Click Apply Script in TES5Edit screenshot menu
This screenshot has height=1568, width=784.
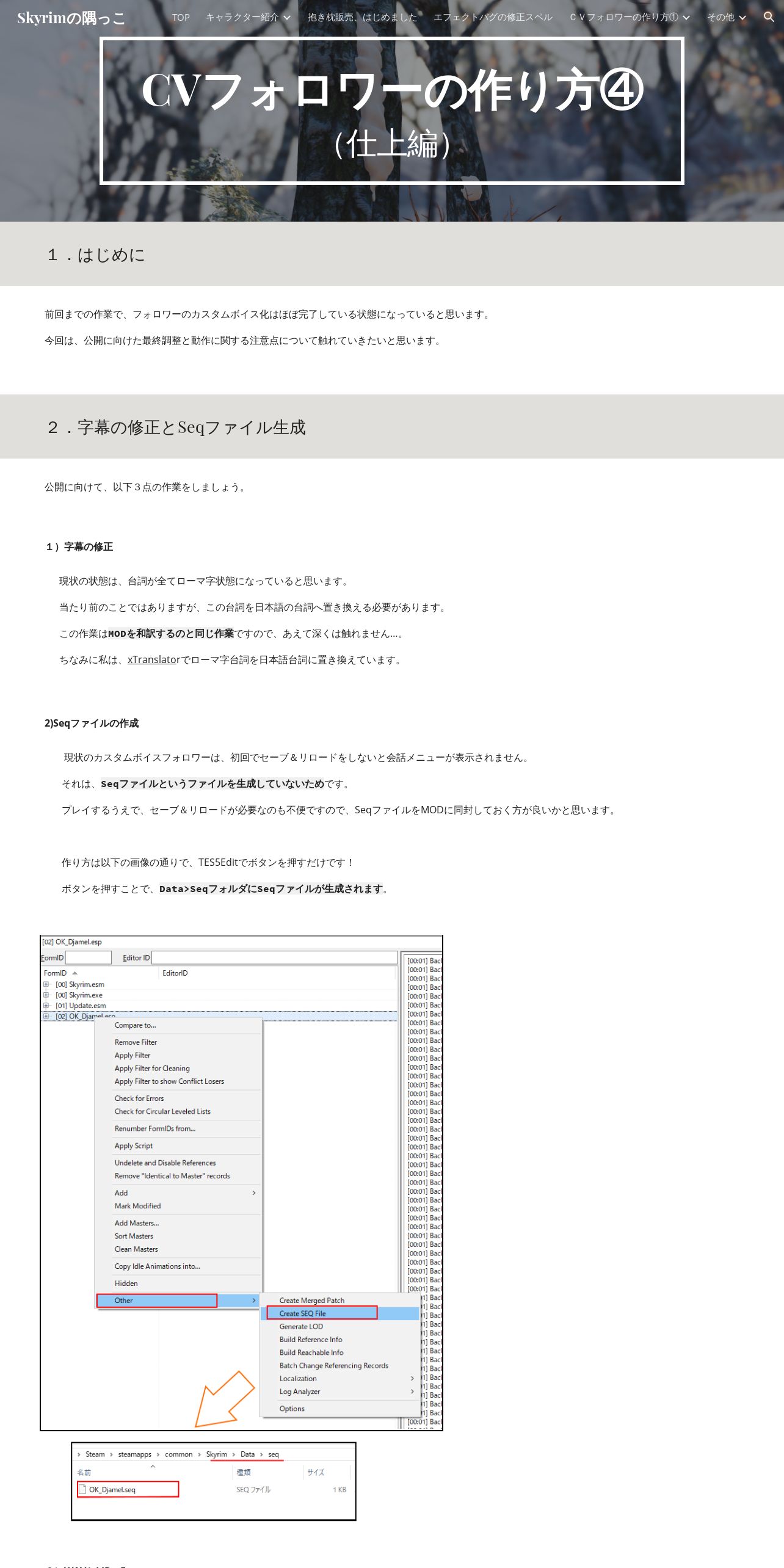tap(134, 1145)
